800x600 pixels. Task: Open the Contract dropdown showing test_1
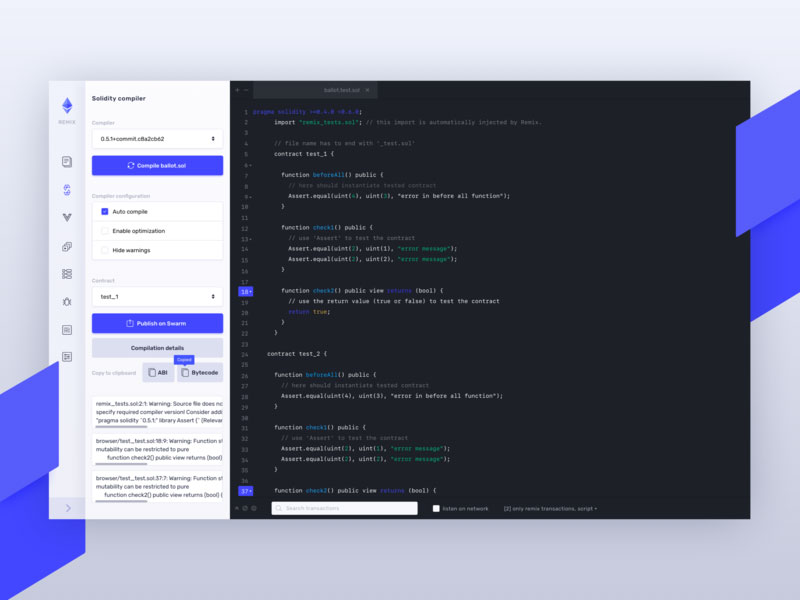coord(156,295)
